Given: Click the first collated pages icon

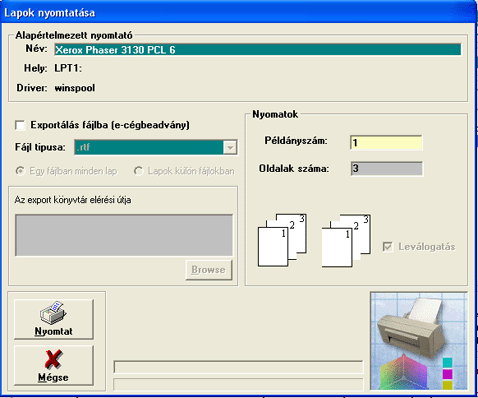Looking at the screenshot, I should click(282, 240).
